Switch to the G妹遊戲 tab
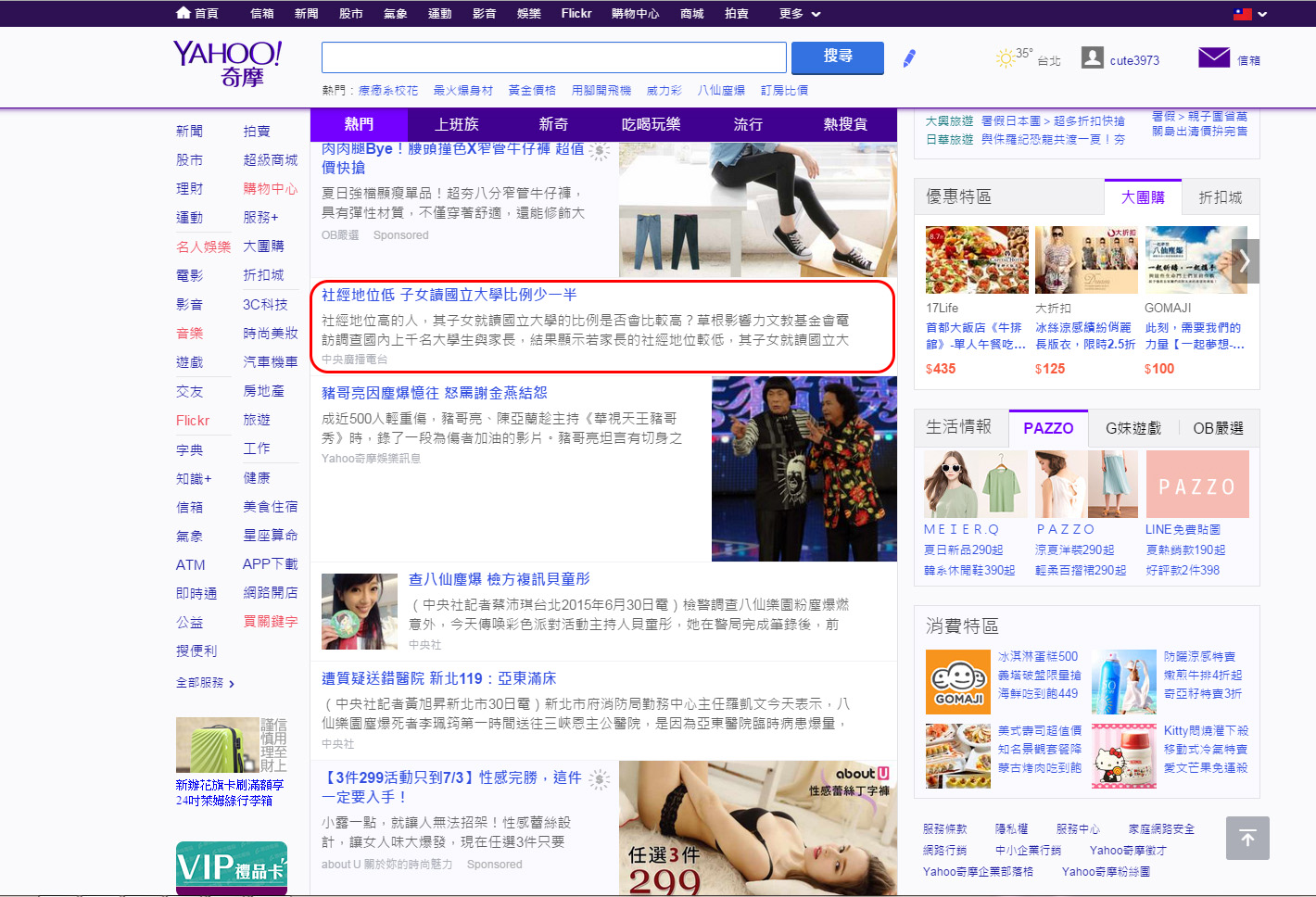The height and width of the screenshot is (897, 1316). click(x=1133, y=428)
